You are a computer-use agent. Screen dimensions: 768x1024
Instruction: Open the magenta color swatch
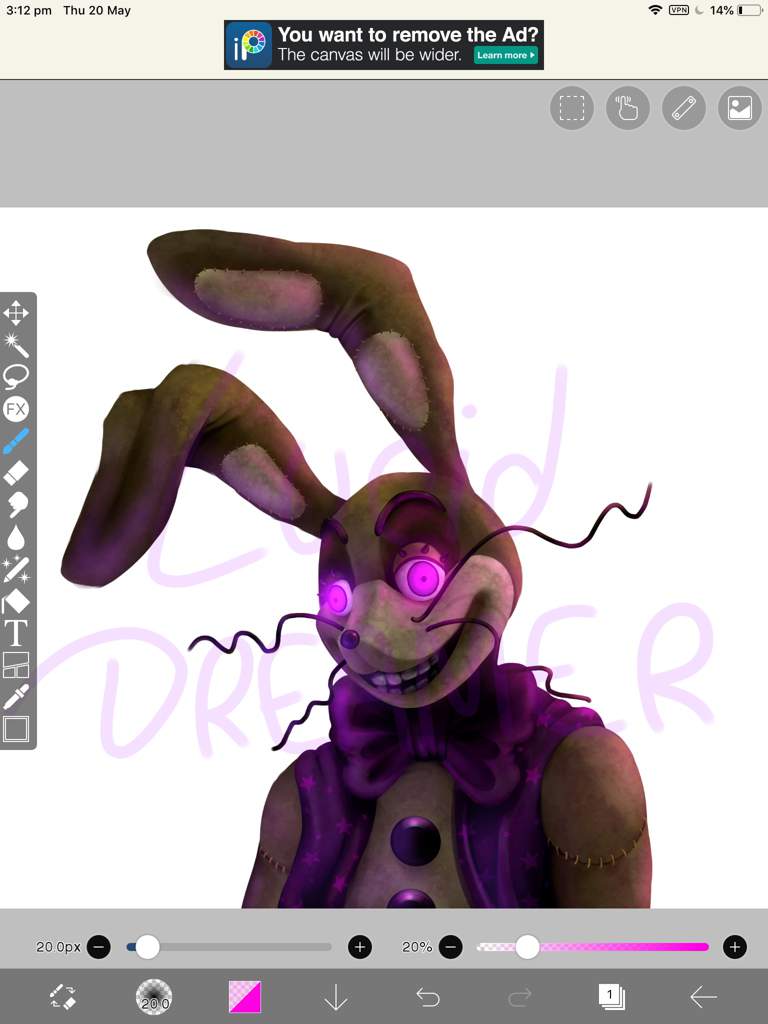tap(245, 996)
